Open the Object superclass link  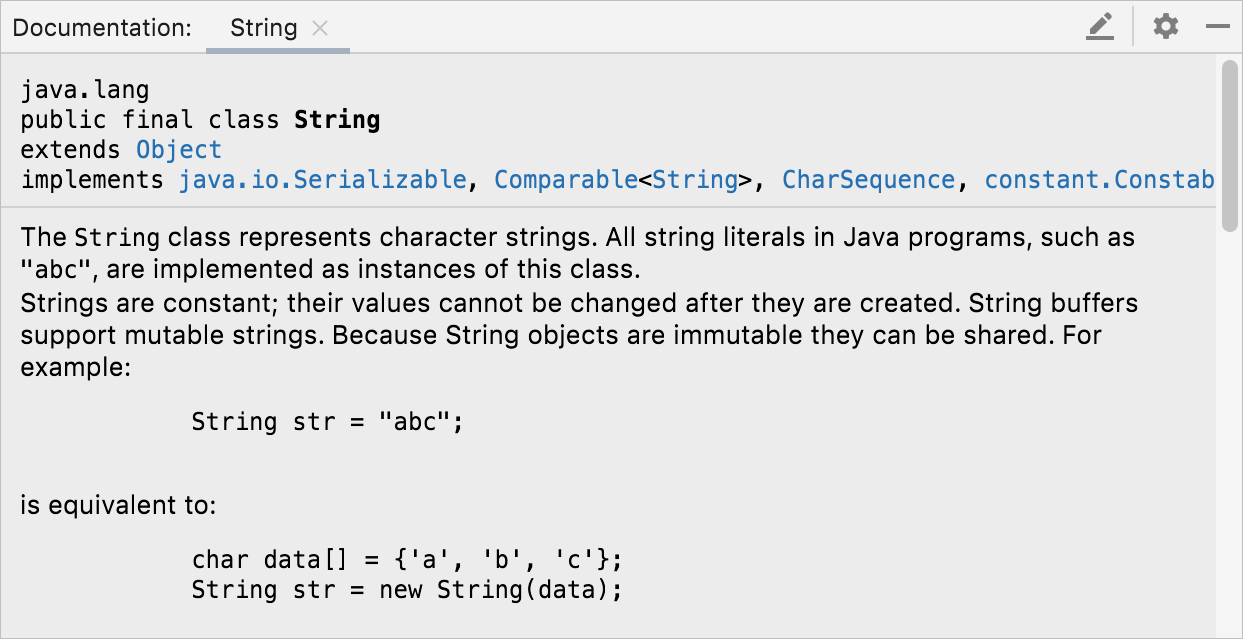pyautogui.click(x=179, y=149)
